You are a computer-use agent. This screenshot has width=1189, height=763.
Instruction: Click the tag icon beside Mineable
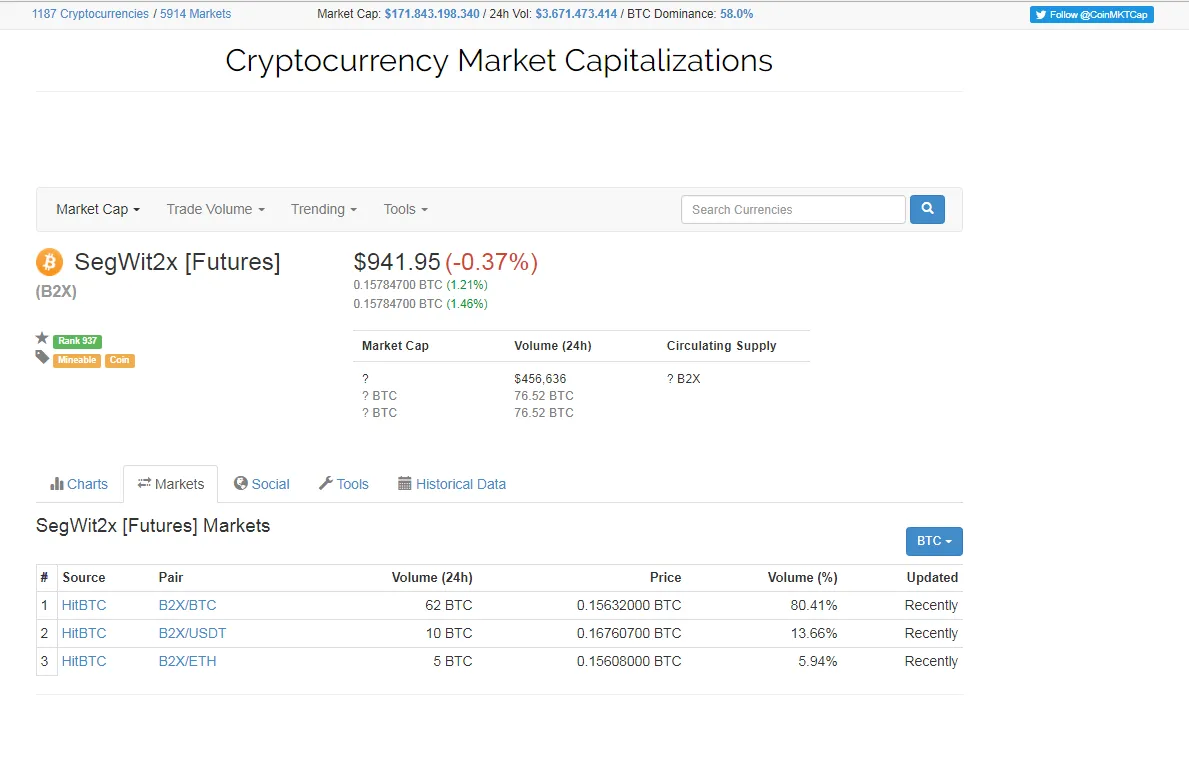coord(42,357)
